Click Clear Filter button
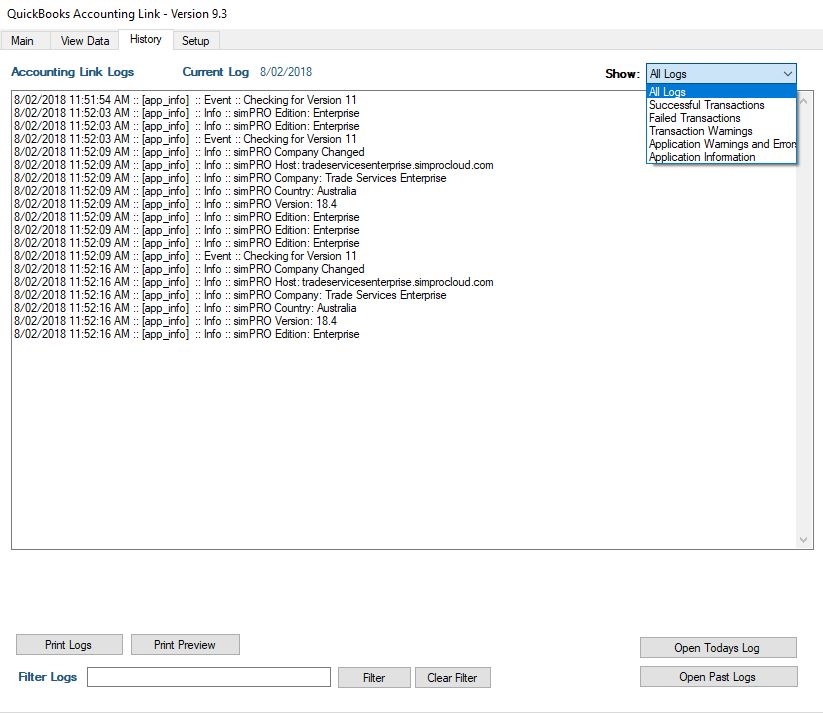823x713 pixels. (x=452, y=678)
